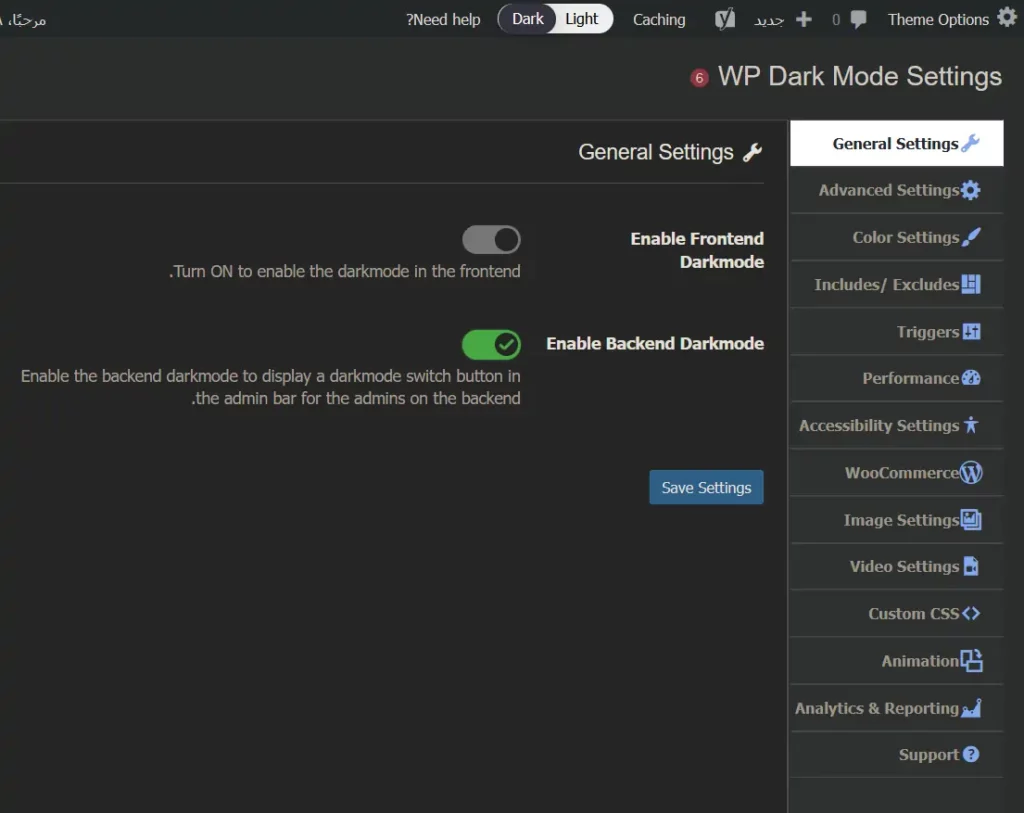1024x813 pixels.
Task: Open the Caching menu in admin bar
Action: pyautogui.click(x=659, y=19)
